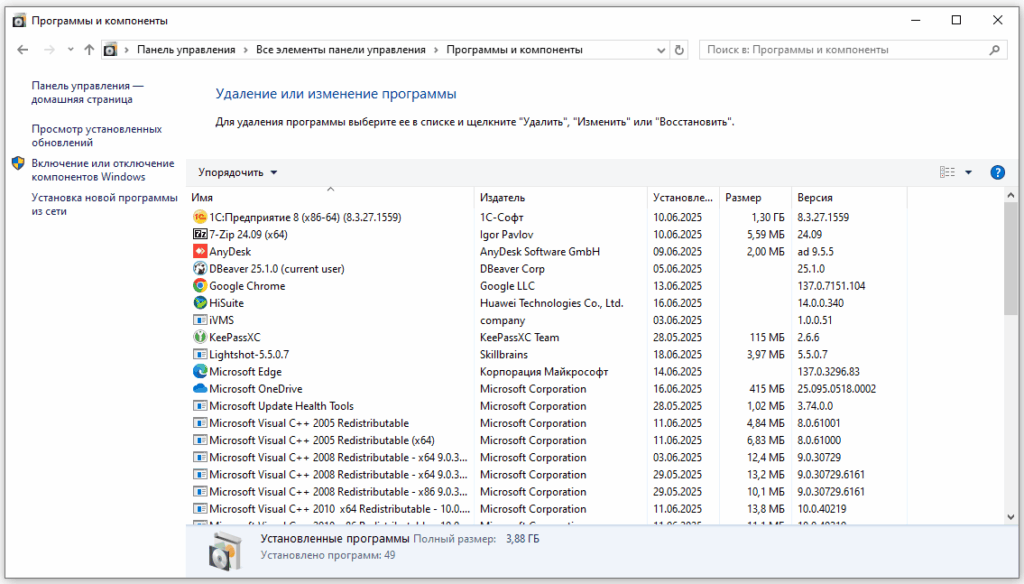Viewport: 1024px width, 584px height.
Task: Click the refresh button beside address bar
Action: coord(680,49)
